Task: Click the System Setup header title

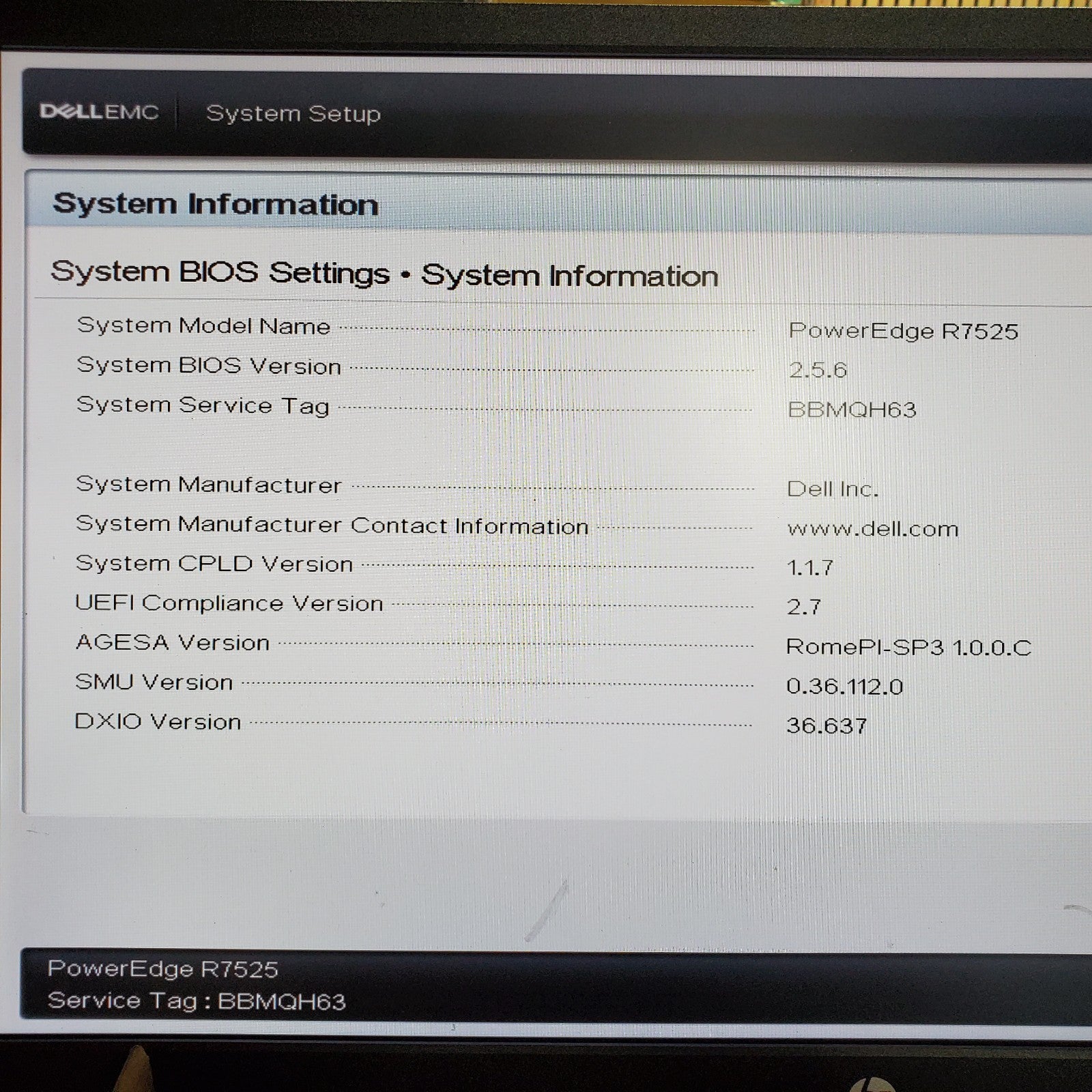Action: point(293,114)
